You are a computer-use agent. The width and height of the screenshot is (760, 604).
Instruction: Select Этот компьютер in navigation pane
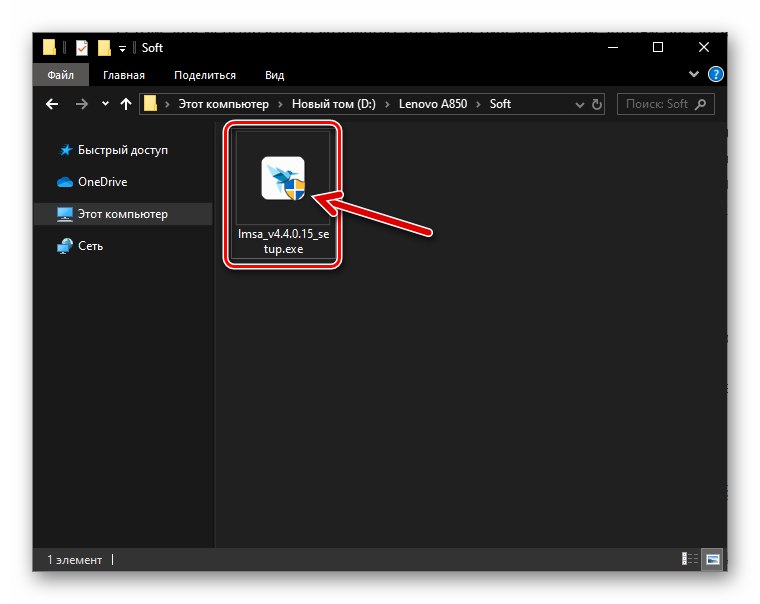point(123,214)
